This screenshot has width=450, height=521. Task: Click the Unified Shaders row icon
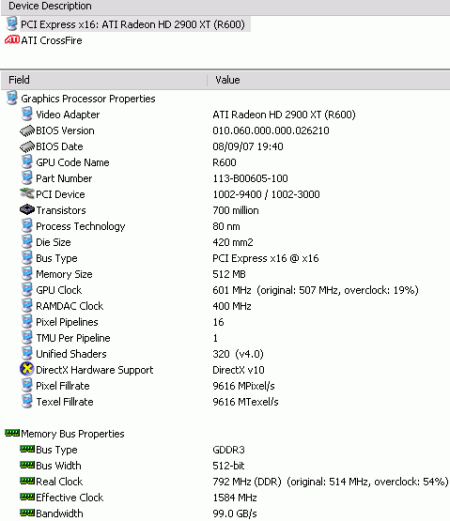[x=27, y=354]
